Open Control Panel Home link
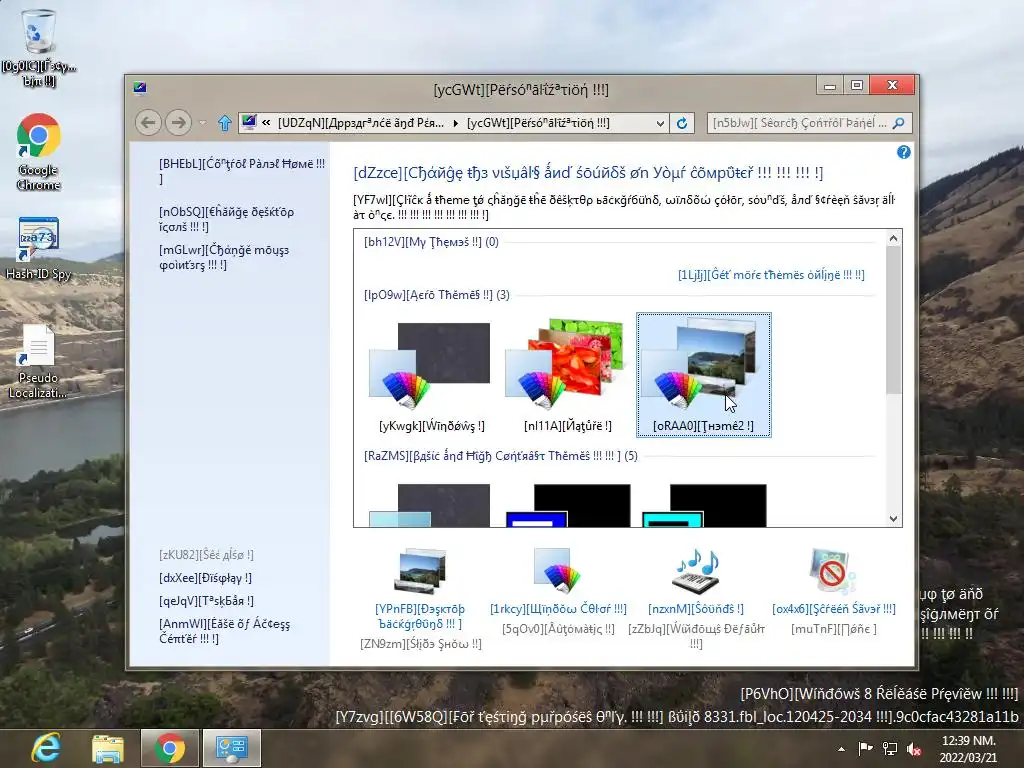 point(242,171)
